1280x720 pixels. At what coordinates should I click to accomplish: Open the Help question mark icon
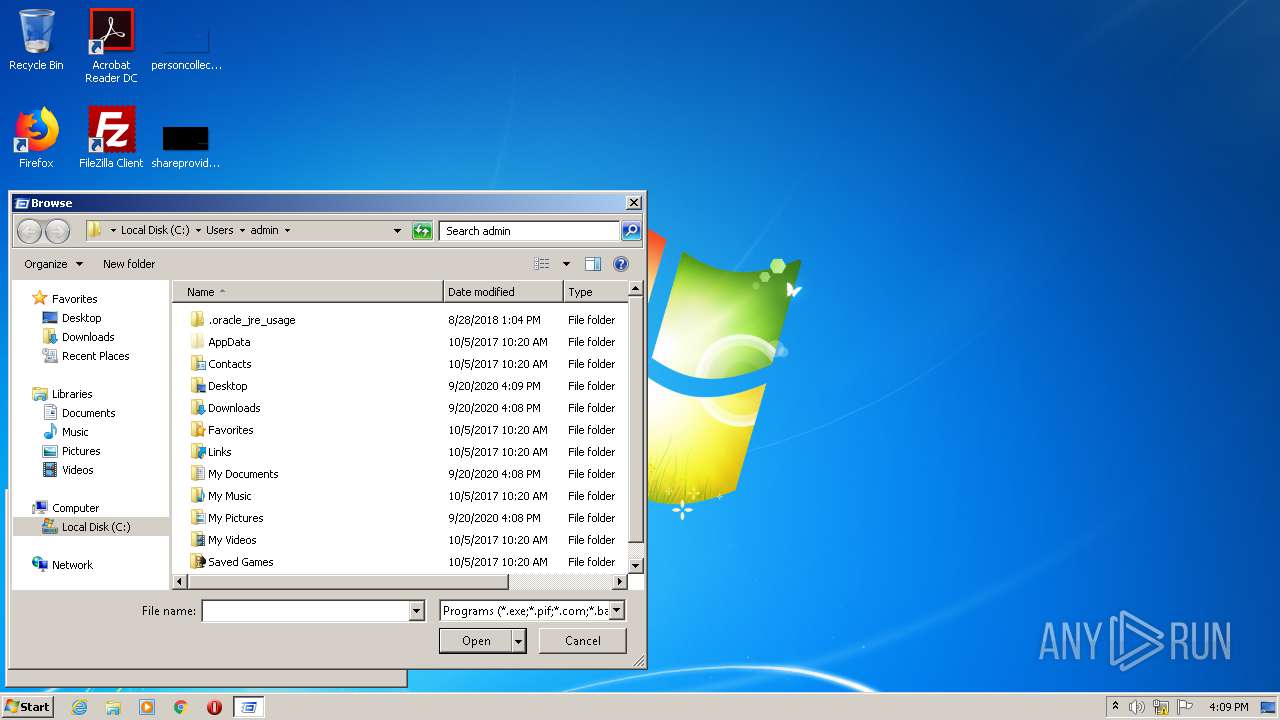tap(621, 264)
